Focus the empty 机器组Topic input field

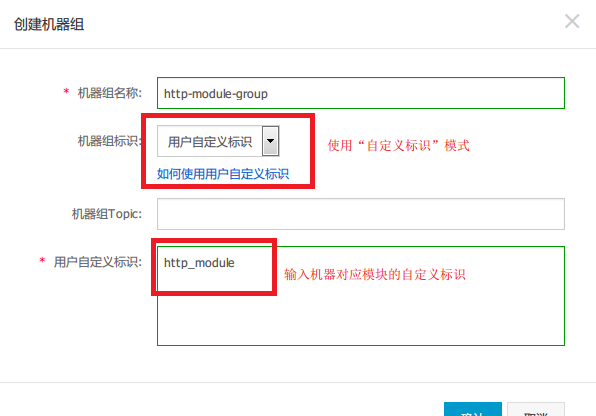coord(361,214)
